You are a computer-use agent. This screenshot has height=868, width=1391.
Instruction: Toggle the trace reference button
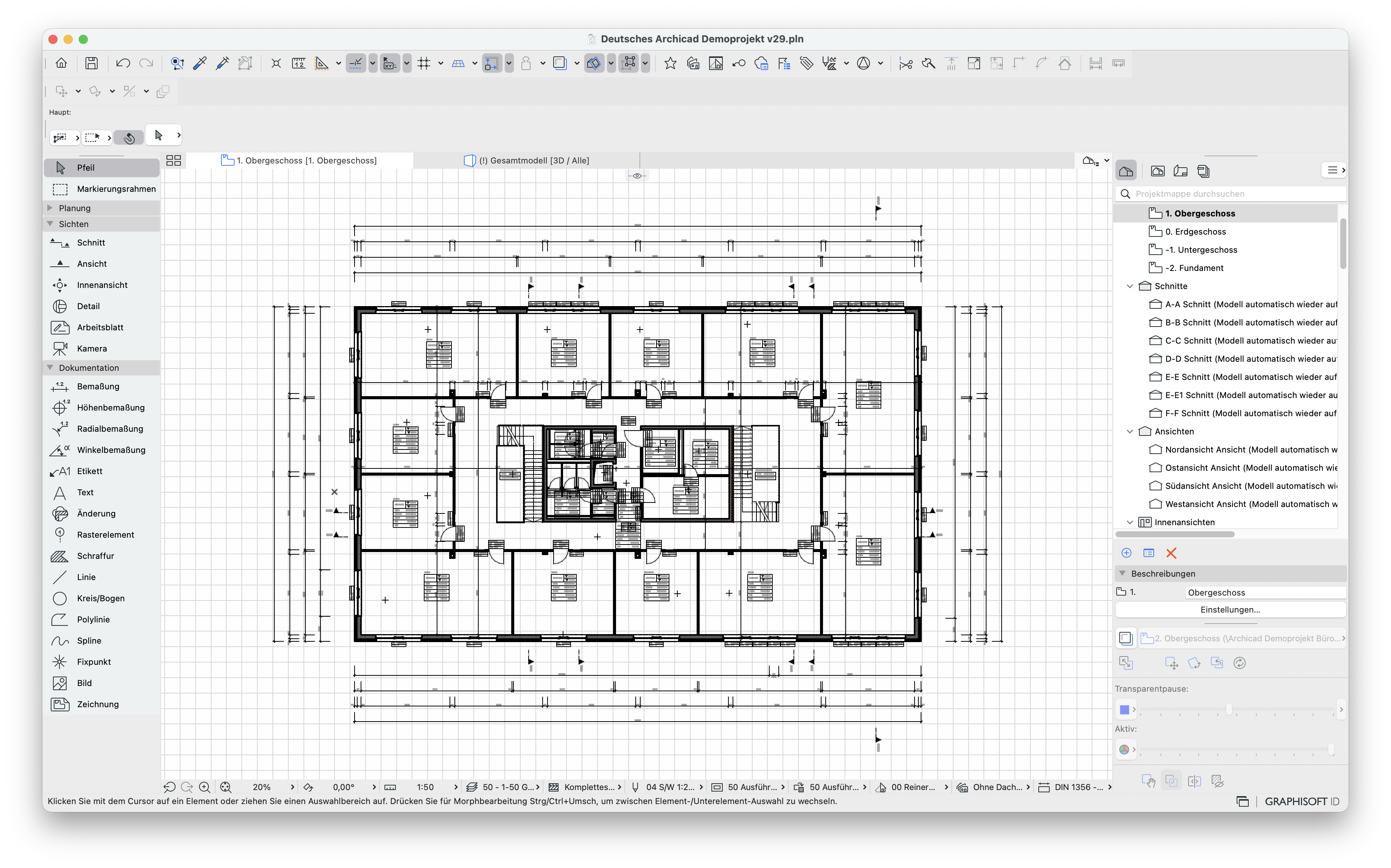tap(560, 63)
